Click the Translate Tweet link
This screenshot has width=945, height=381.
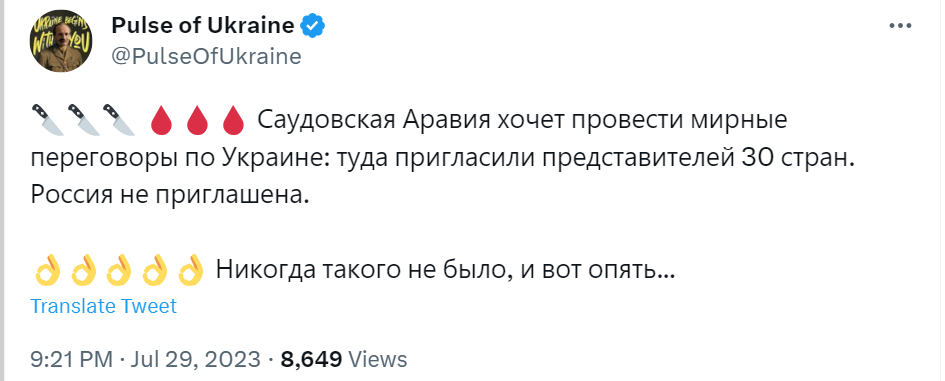(104, 306)
